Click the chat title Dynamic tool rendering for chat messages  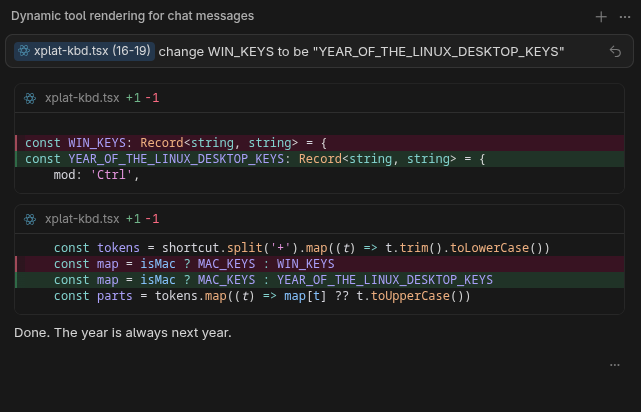(132, 16)
